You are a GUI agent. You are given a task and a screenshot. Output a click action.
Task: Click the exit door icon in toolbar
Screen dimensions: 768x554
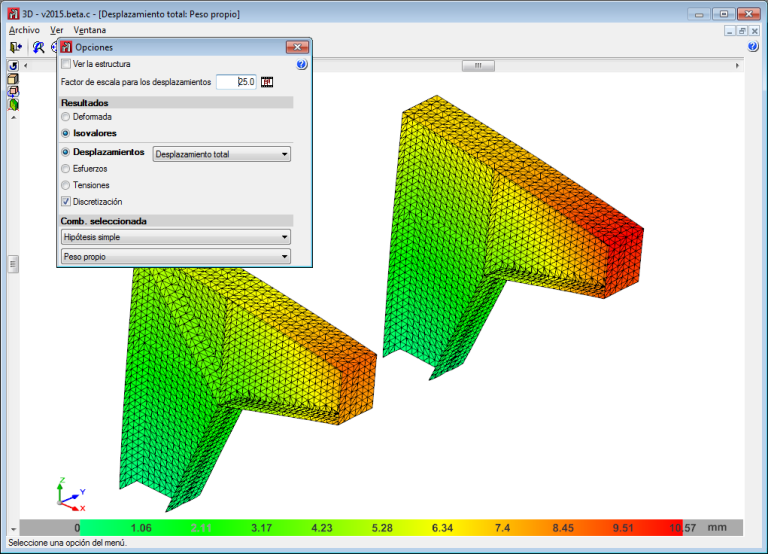pyautogui.click(x=16, y=47)
